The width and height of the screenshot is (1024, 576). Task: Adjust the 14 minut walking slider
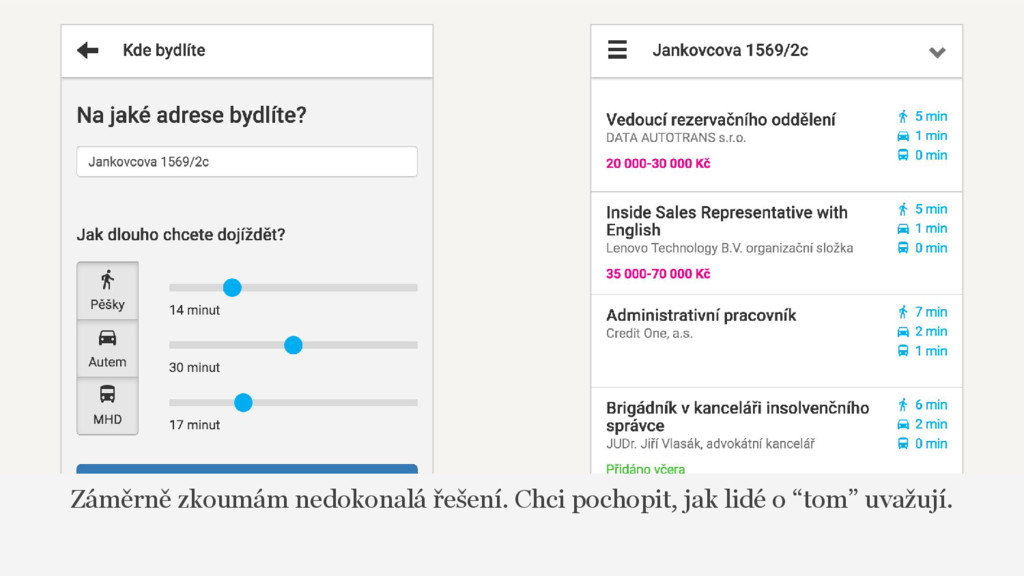232,288
